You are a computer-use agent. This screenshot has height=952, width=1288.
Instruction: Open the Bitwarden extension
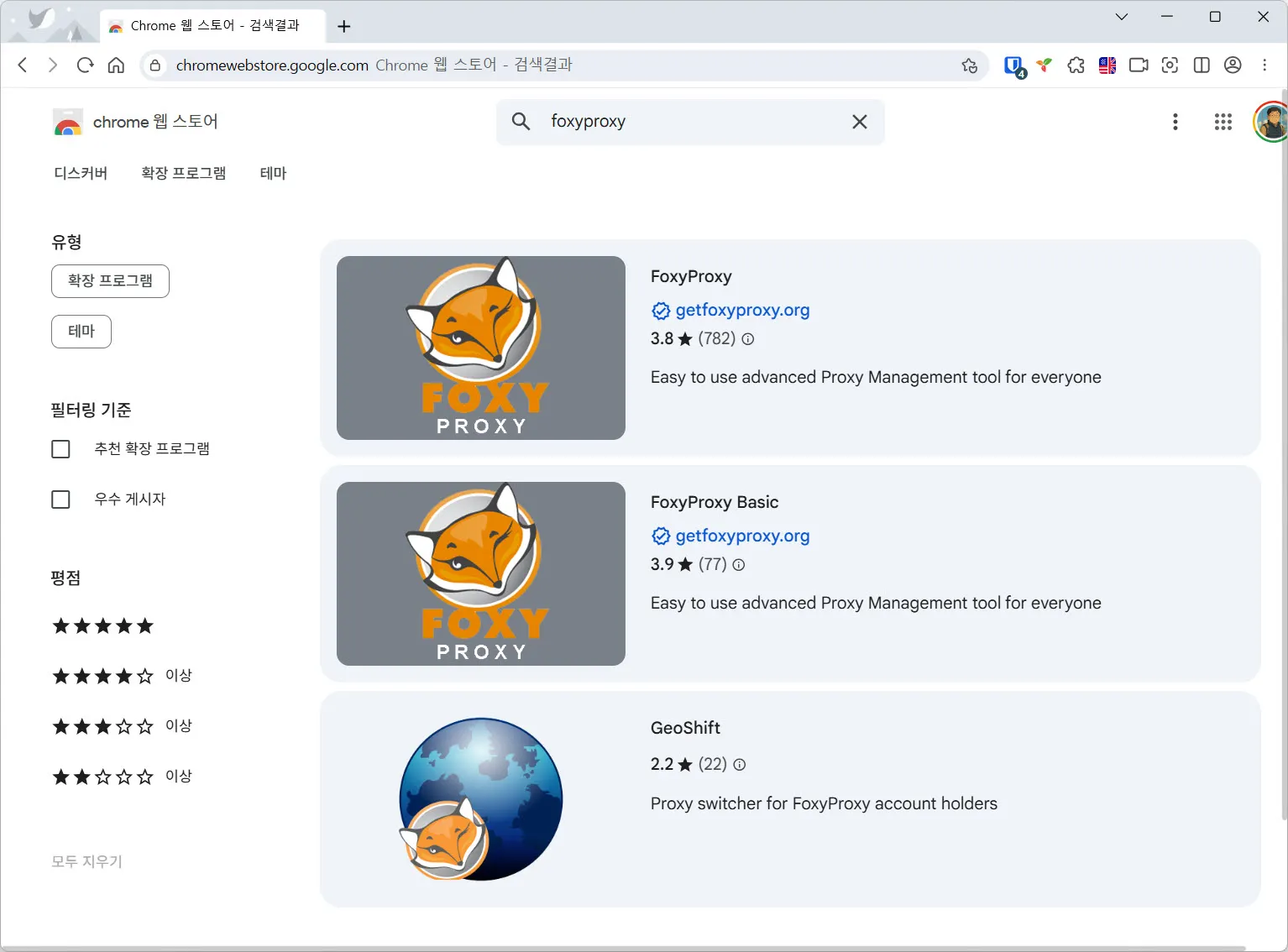[x=1013, y=65]
